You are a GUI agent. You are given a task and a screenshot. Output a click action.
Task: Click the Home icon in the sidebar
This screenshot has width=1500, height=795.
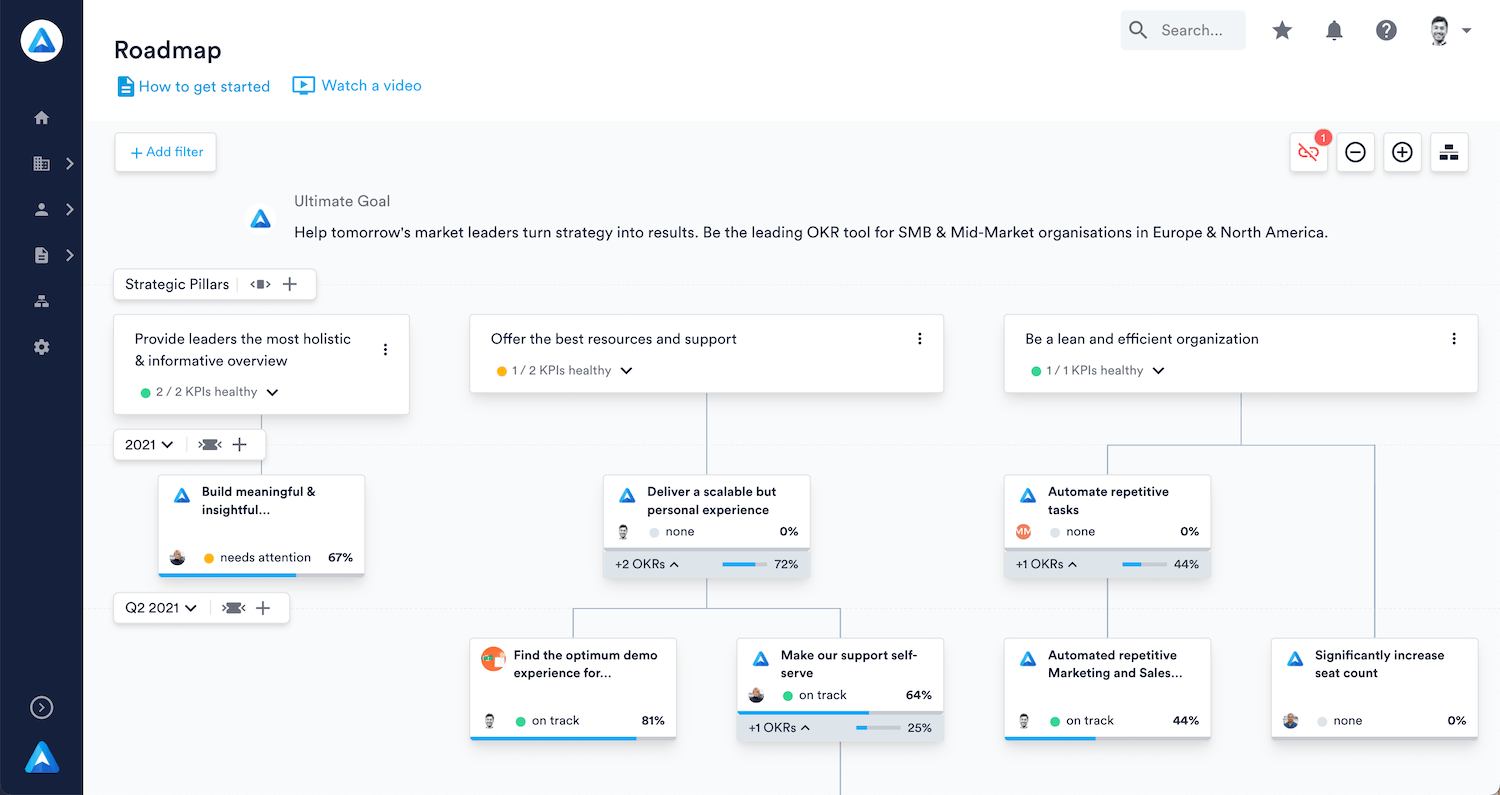(x=41, y=118)
